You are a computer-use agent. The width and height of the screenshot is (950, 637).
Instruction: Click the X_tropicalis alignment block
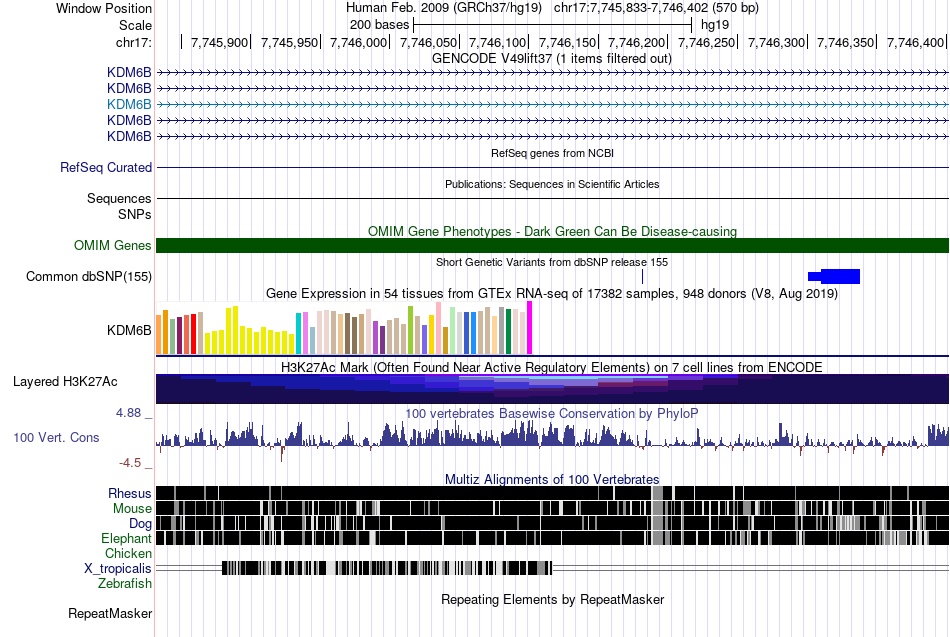click(387, 568)
